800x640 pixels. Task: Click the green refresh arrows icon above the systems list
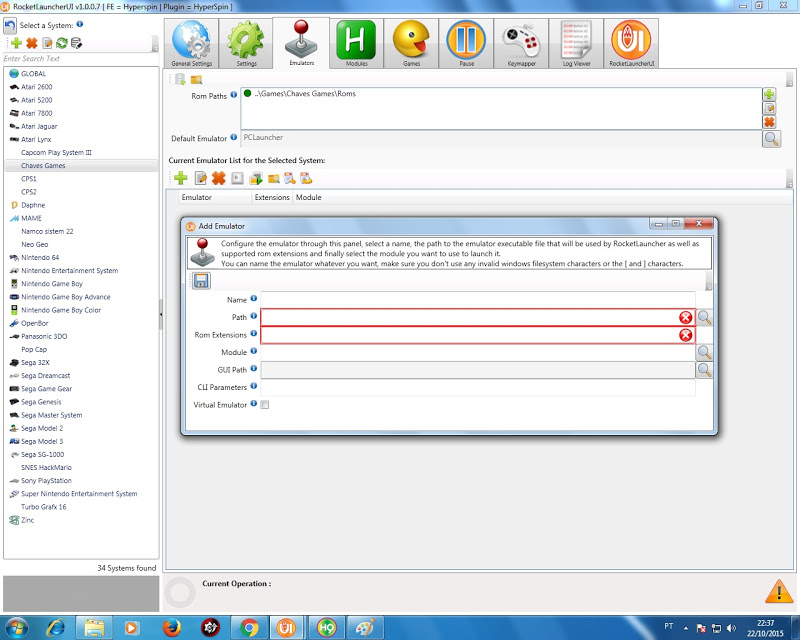pos(62,43)
